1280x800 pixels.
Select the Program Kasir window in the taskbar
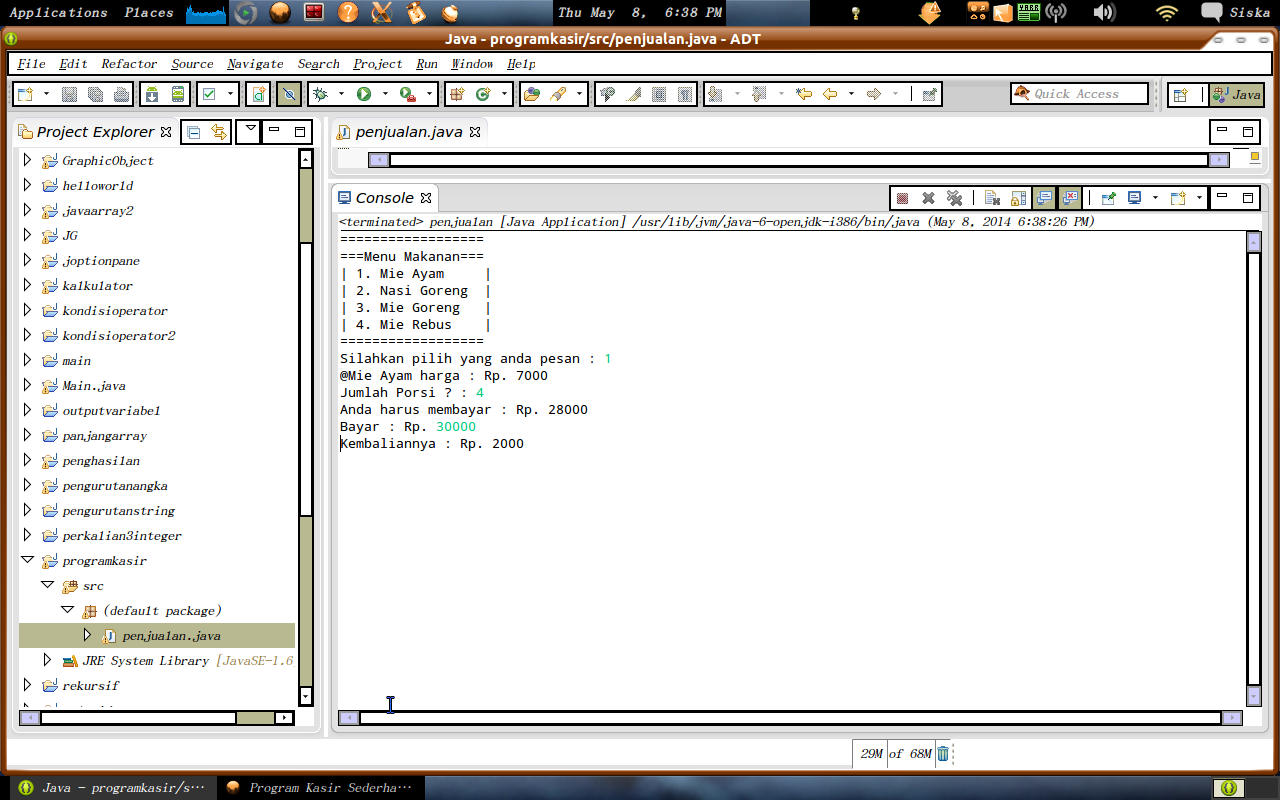320,787
